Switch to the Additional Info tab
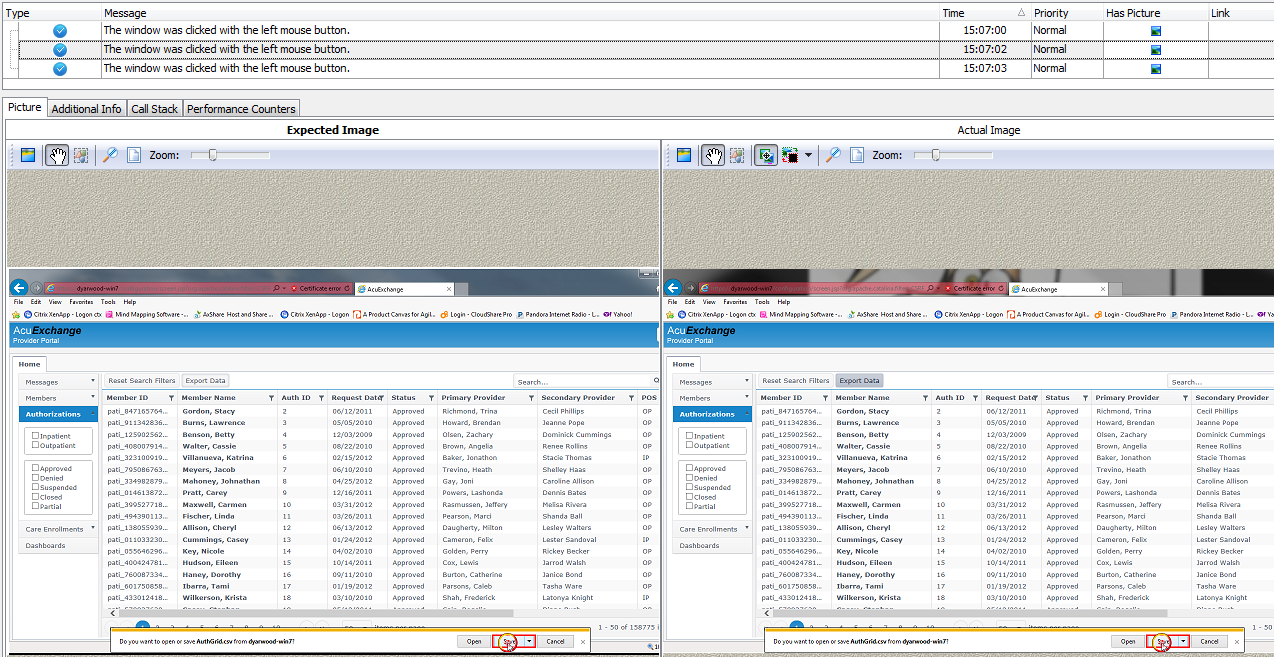 [x=86, y=109]
